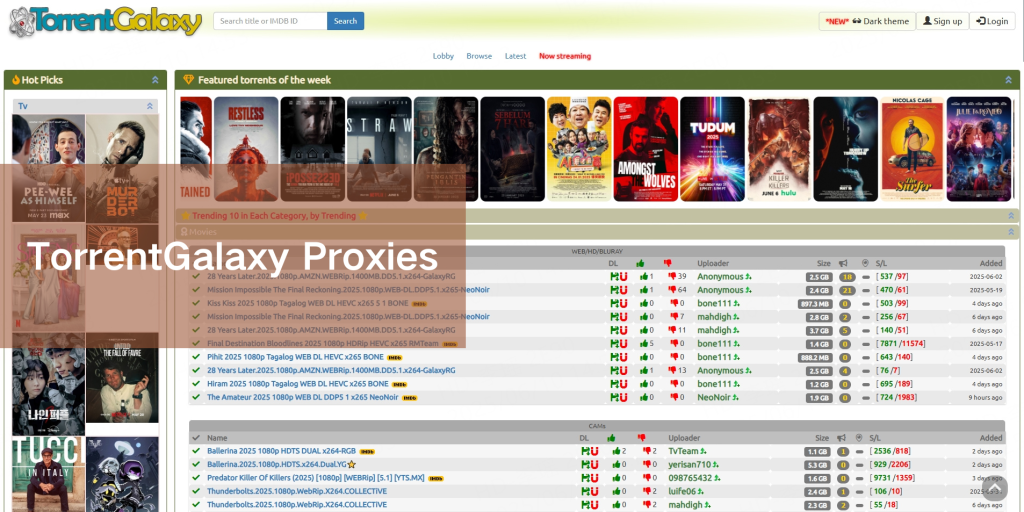Download torrent file for Pihit 2025 row
Image resolution: width=1024 pixels, height=512 pixels.
pyautogui.click(x=614, y=357)
